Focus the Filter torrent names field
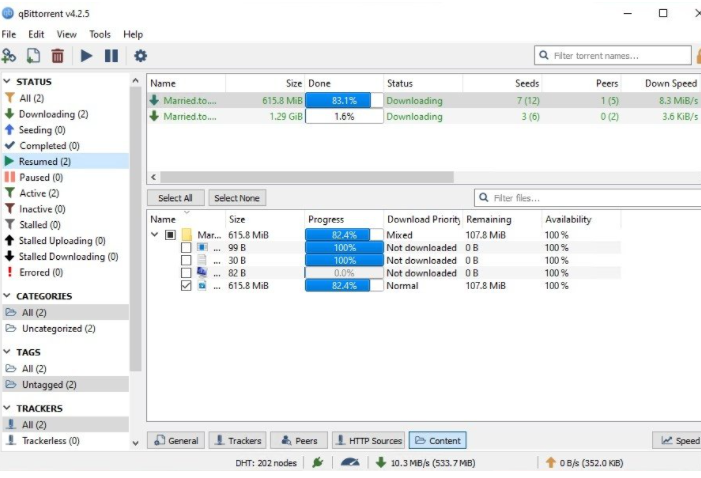Viewport: 701px width, 478px height. (x=613, y=55)
